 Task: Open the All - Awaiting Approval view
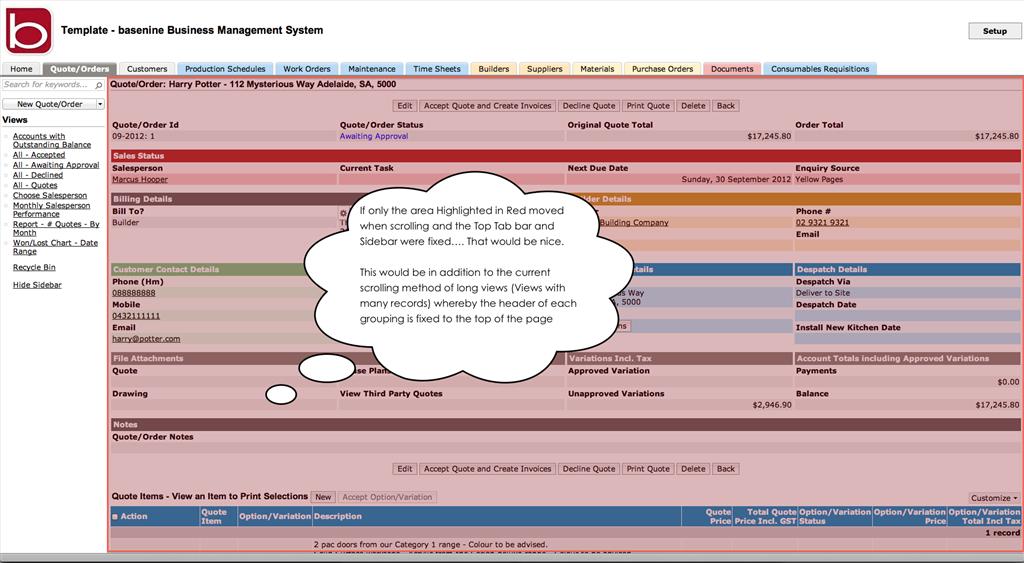coord(56,165)
